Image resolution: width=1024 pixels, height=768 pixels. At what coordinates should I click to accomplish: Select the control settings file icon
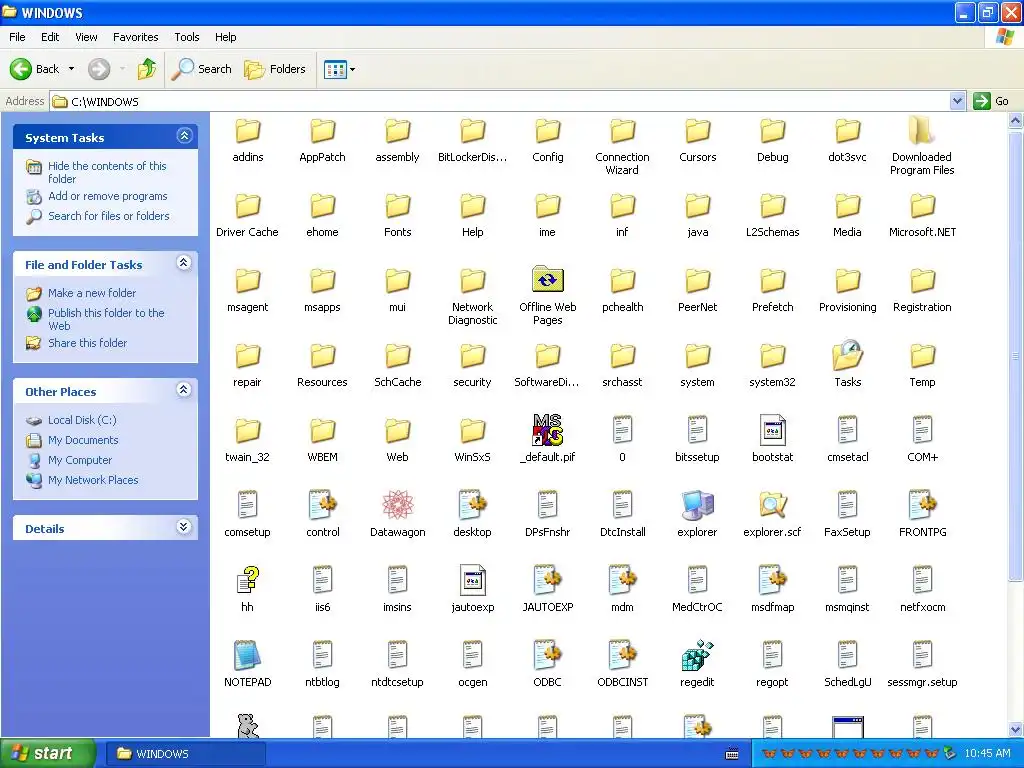tap(323, 505)
